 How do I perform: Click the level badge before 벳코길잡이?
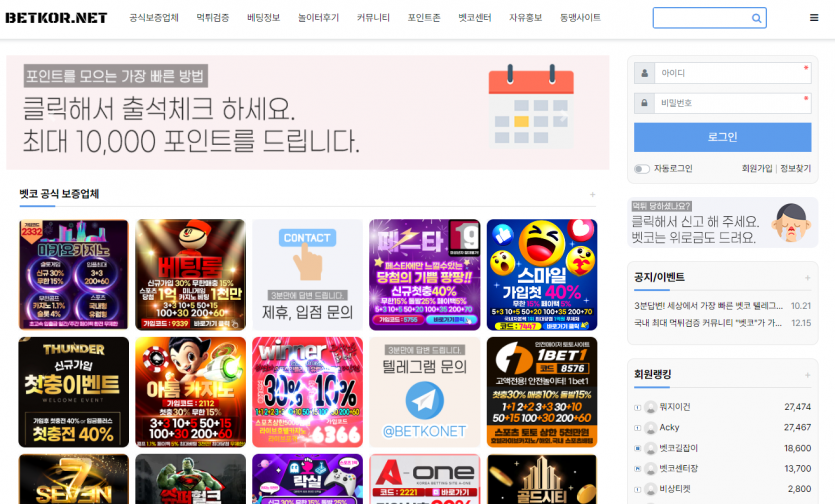point(637,449)
